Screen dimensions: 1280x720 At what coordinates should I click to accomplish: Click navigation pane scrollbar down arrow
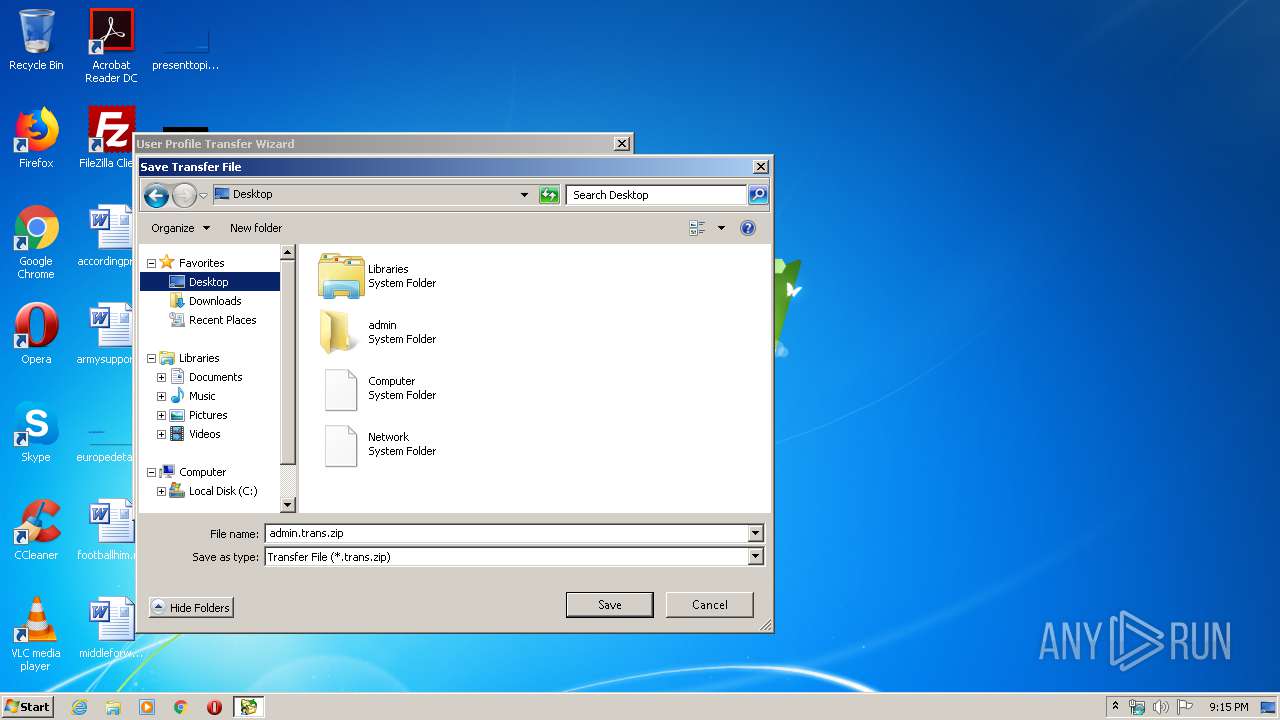288,505
